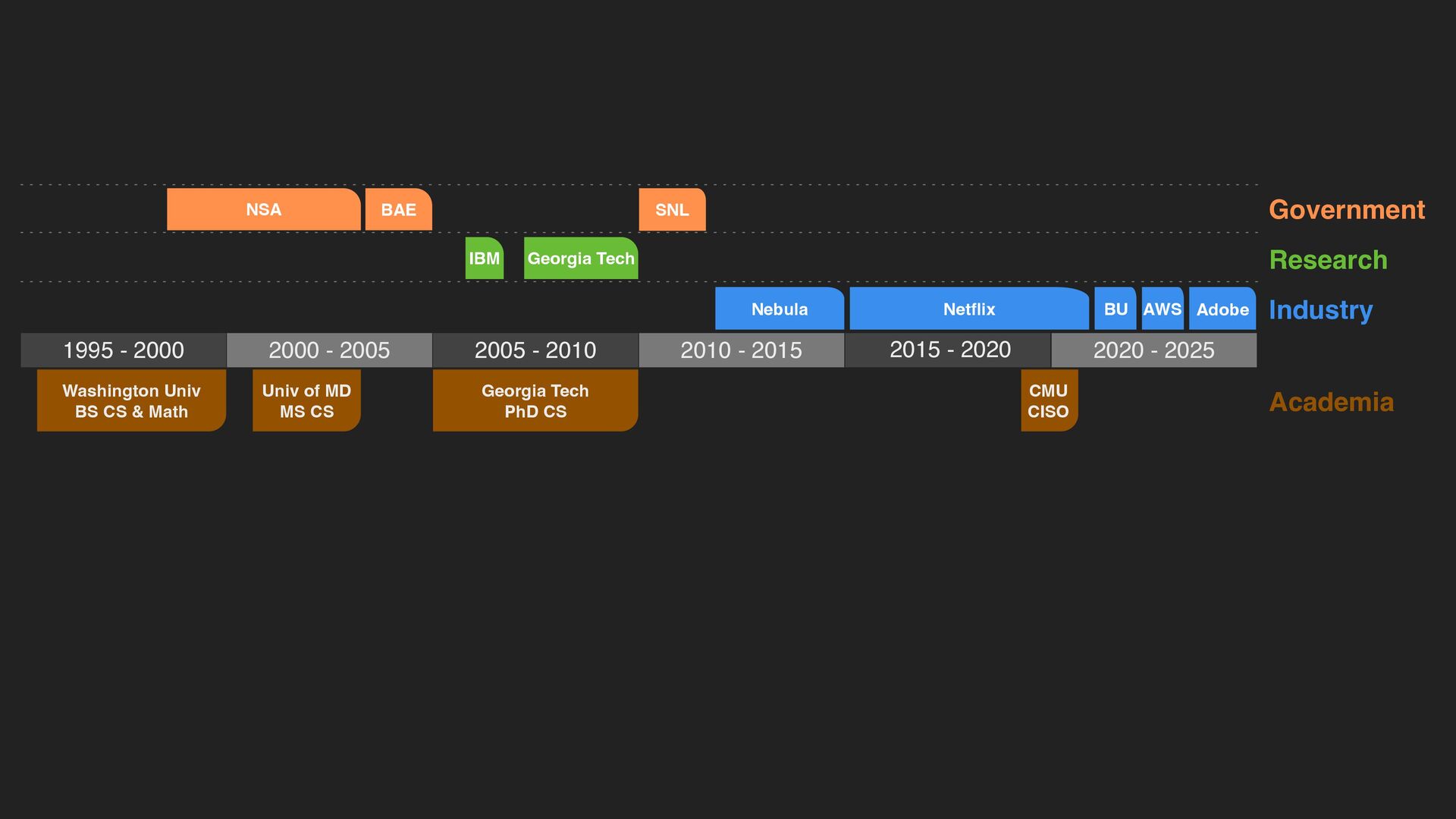Click the Washington Univ BS block

[x=131, y=400]
